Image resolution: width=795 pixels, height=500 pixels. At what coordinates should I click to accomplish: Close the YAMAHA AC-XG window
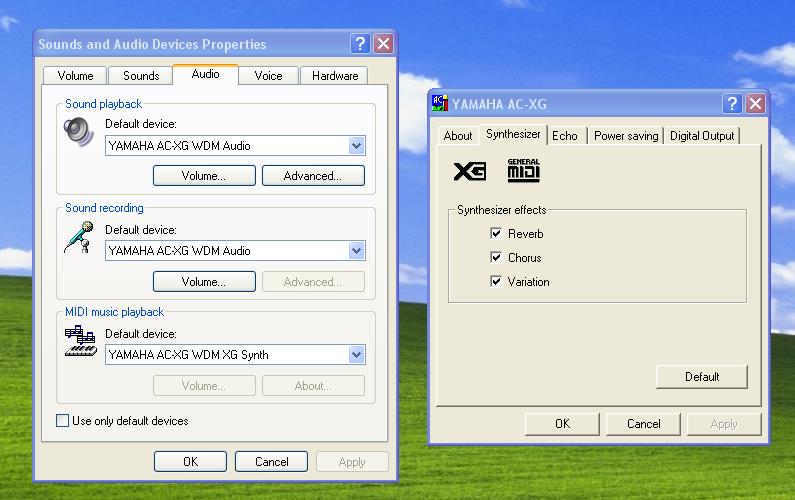pyautogui.click(x=755, y=103)
